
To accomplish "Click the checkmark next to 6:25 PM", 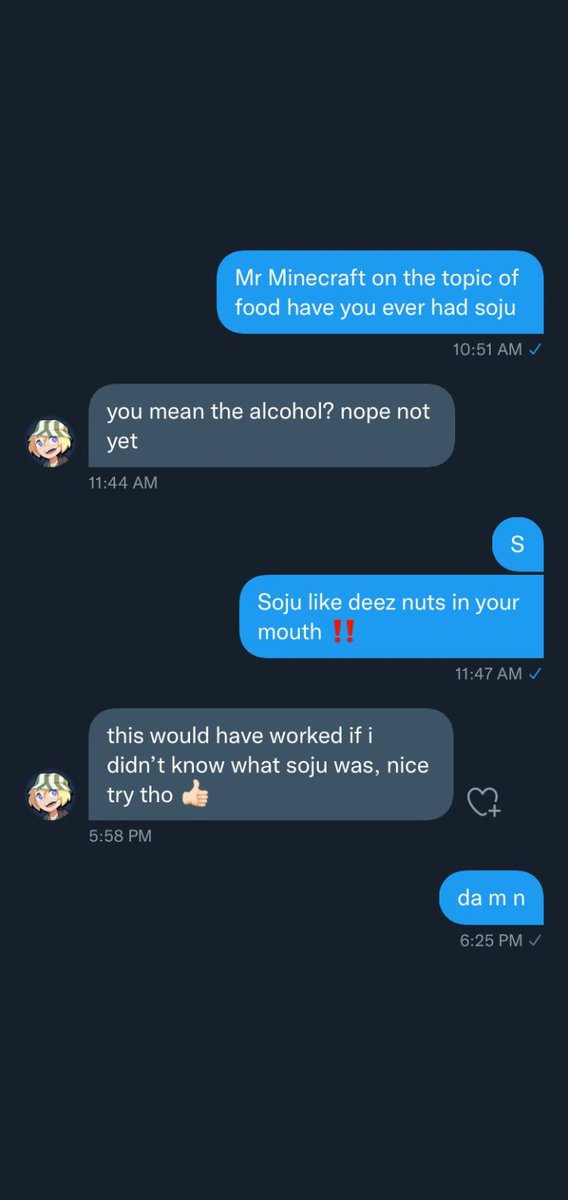I will pyautogui.click(x=535, y=940).
